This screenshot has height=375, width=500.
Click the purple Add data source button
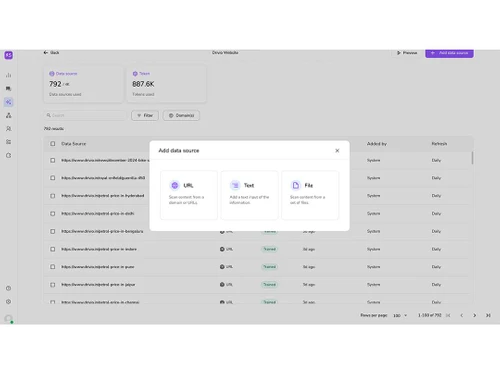(449, 53)
